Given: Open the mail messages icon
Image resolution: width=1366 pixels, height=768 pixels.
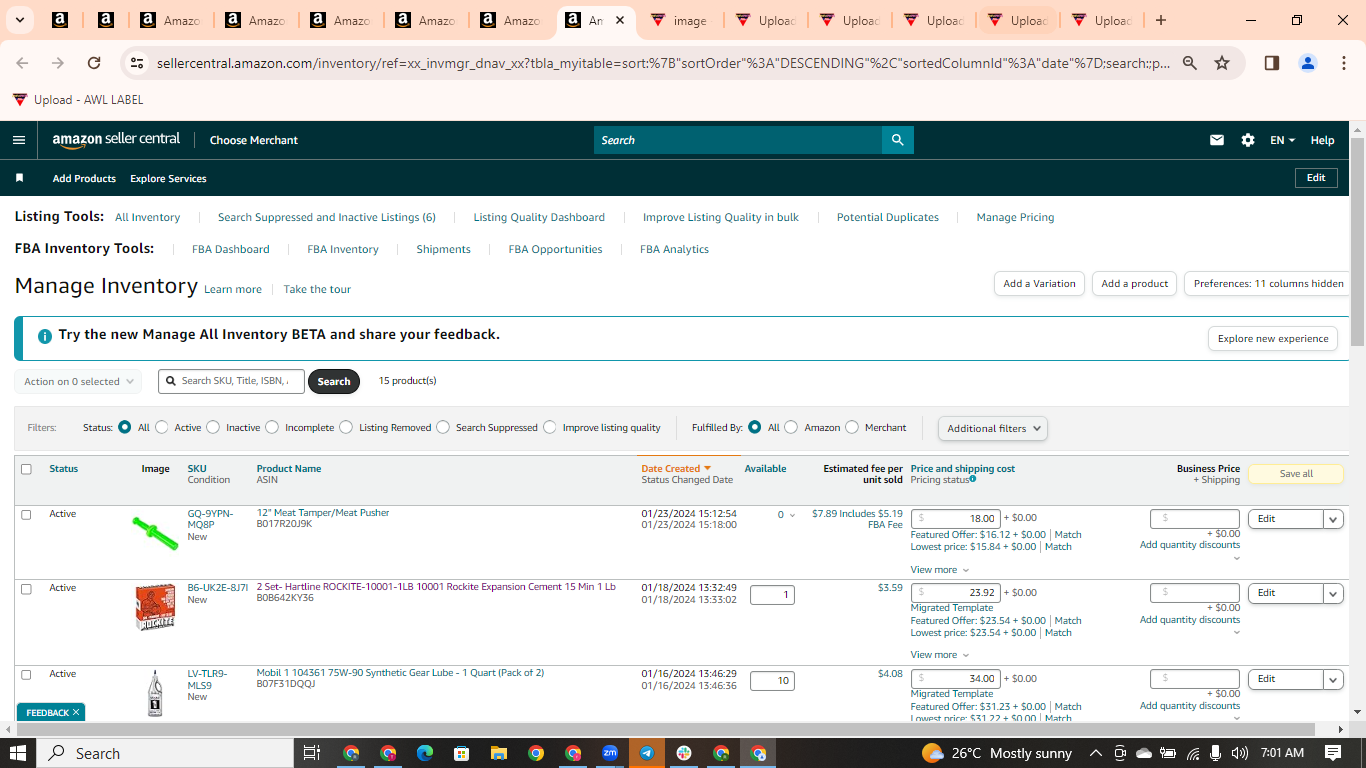Looking at the screenshot, I should [1217, 140].
